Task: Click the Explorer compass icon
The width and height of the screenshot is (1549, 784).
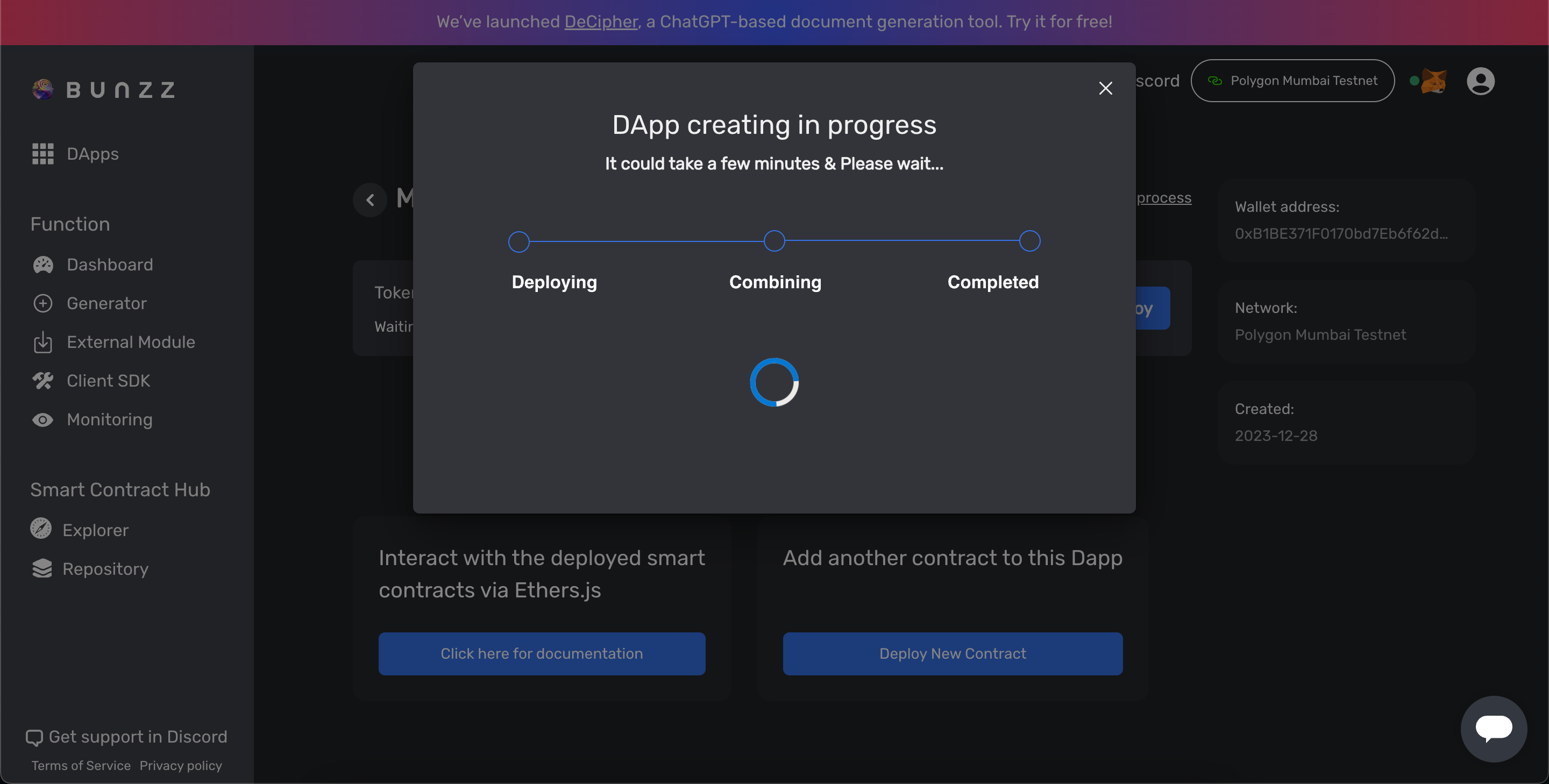Action: pyautogui.click(x=41, y=529)
